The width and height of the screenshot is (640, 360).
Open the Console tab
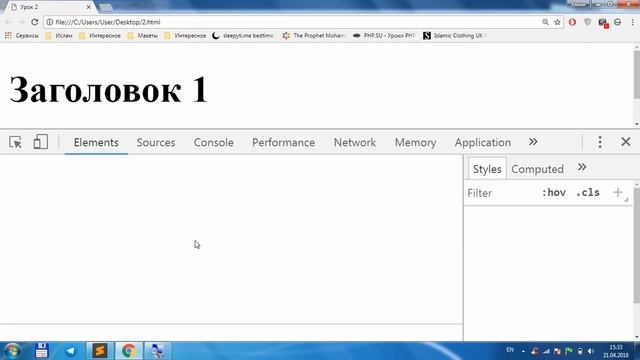tap(213, 142)
